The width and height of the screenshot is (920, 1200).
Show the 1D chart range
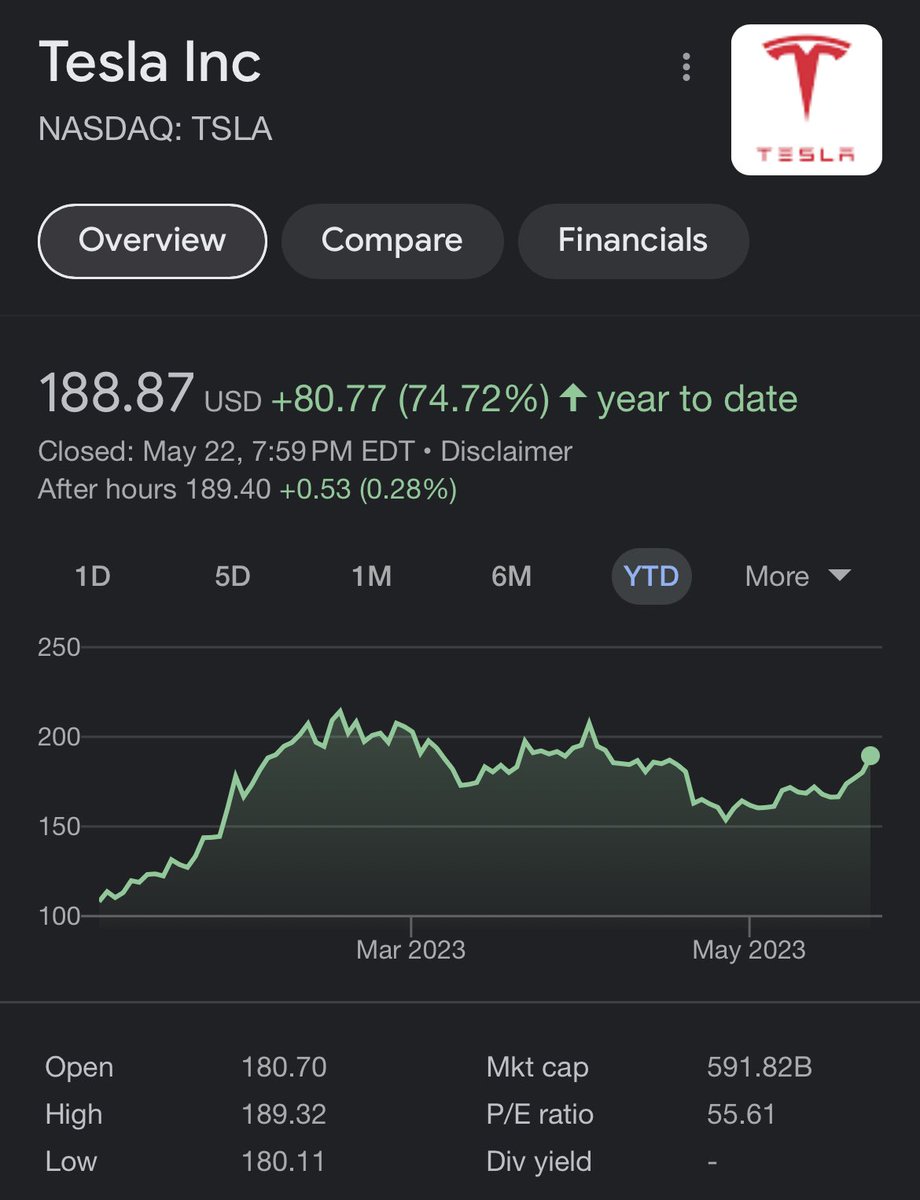pyautogui.click(x=93, y=577)
